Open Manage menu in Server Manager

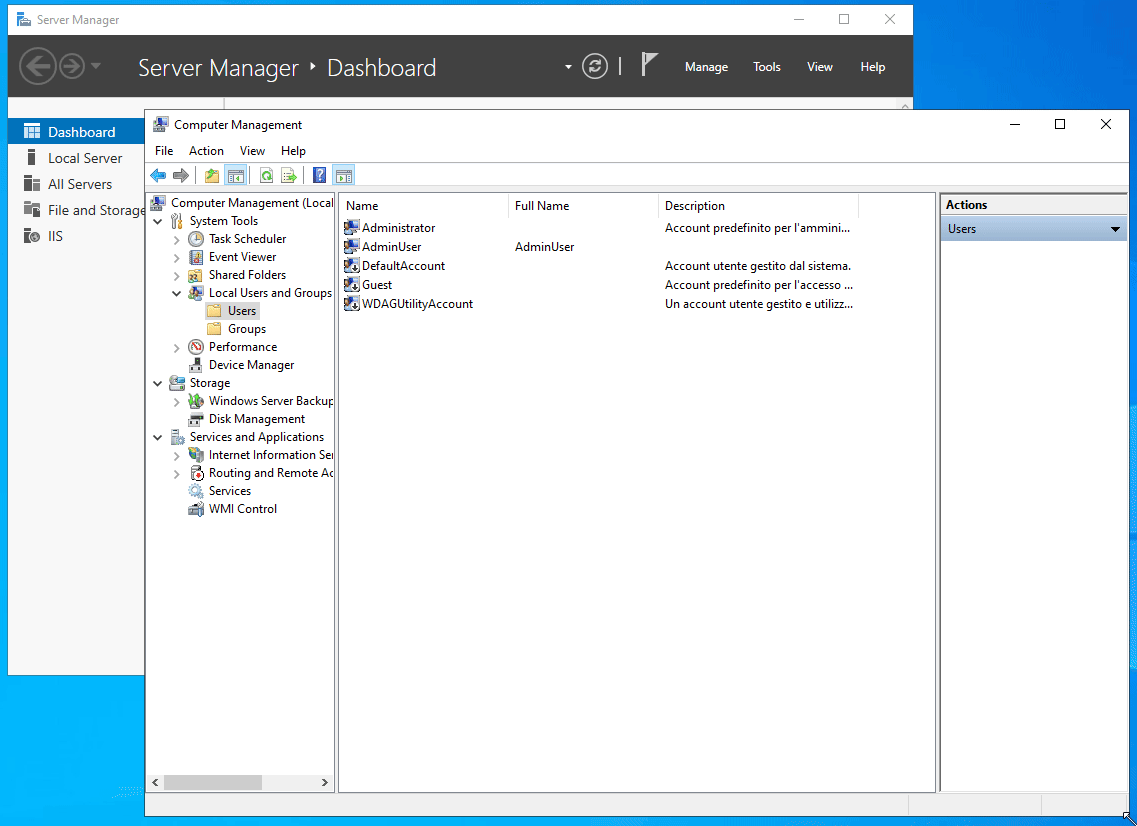pos(706,67)
